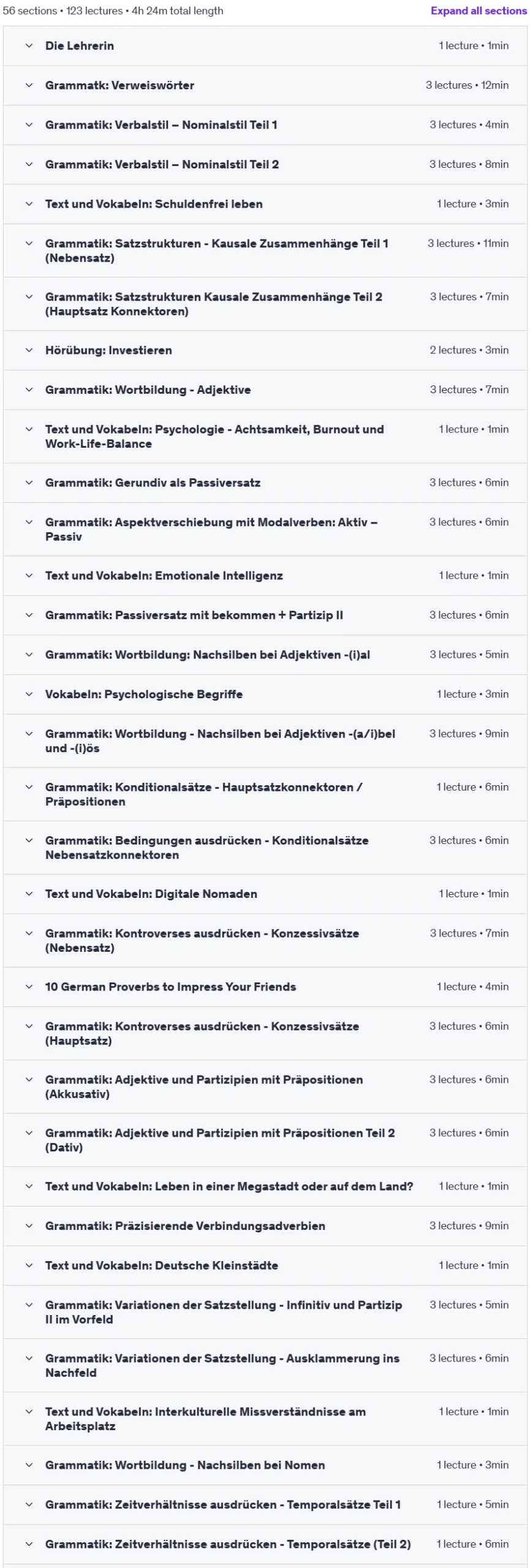Expand chevron for Temporalsätze (Teil 2)
530x1568 pixels.
pos(29,1544)
